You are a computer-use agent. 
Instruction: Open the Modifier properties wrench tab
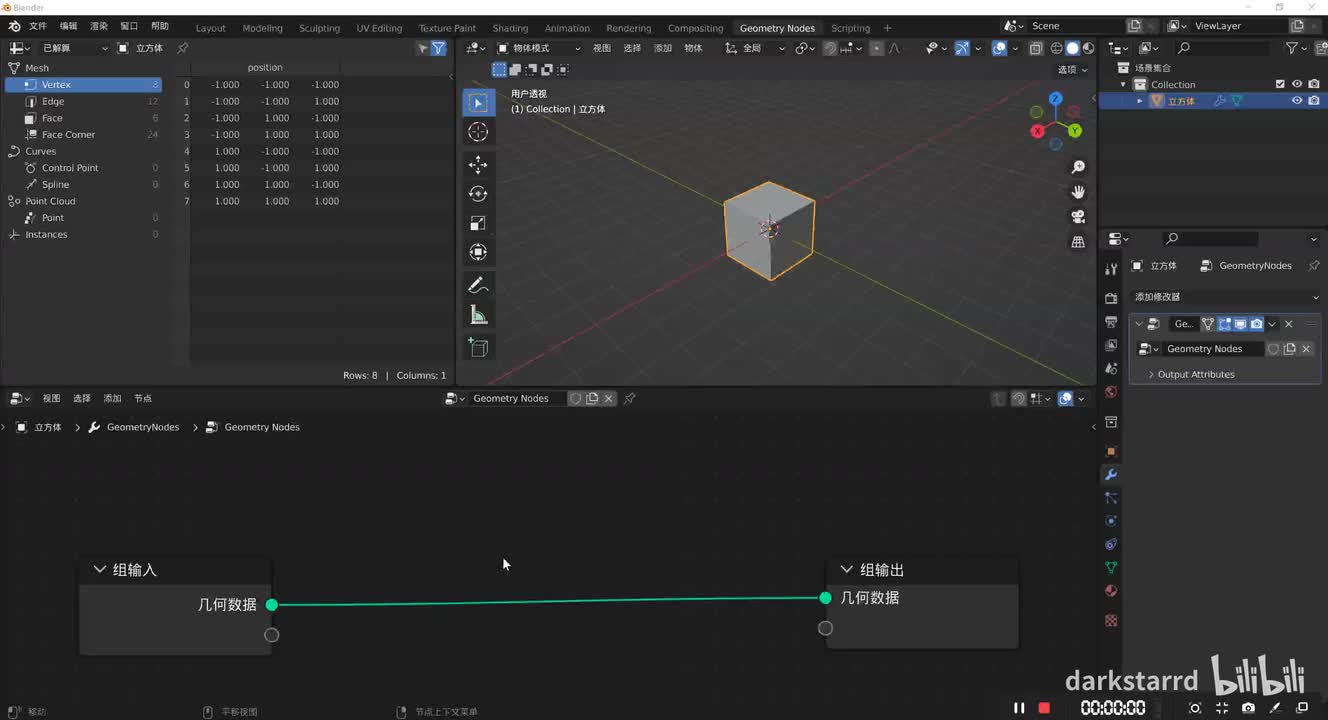[x=1111, y=474]
